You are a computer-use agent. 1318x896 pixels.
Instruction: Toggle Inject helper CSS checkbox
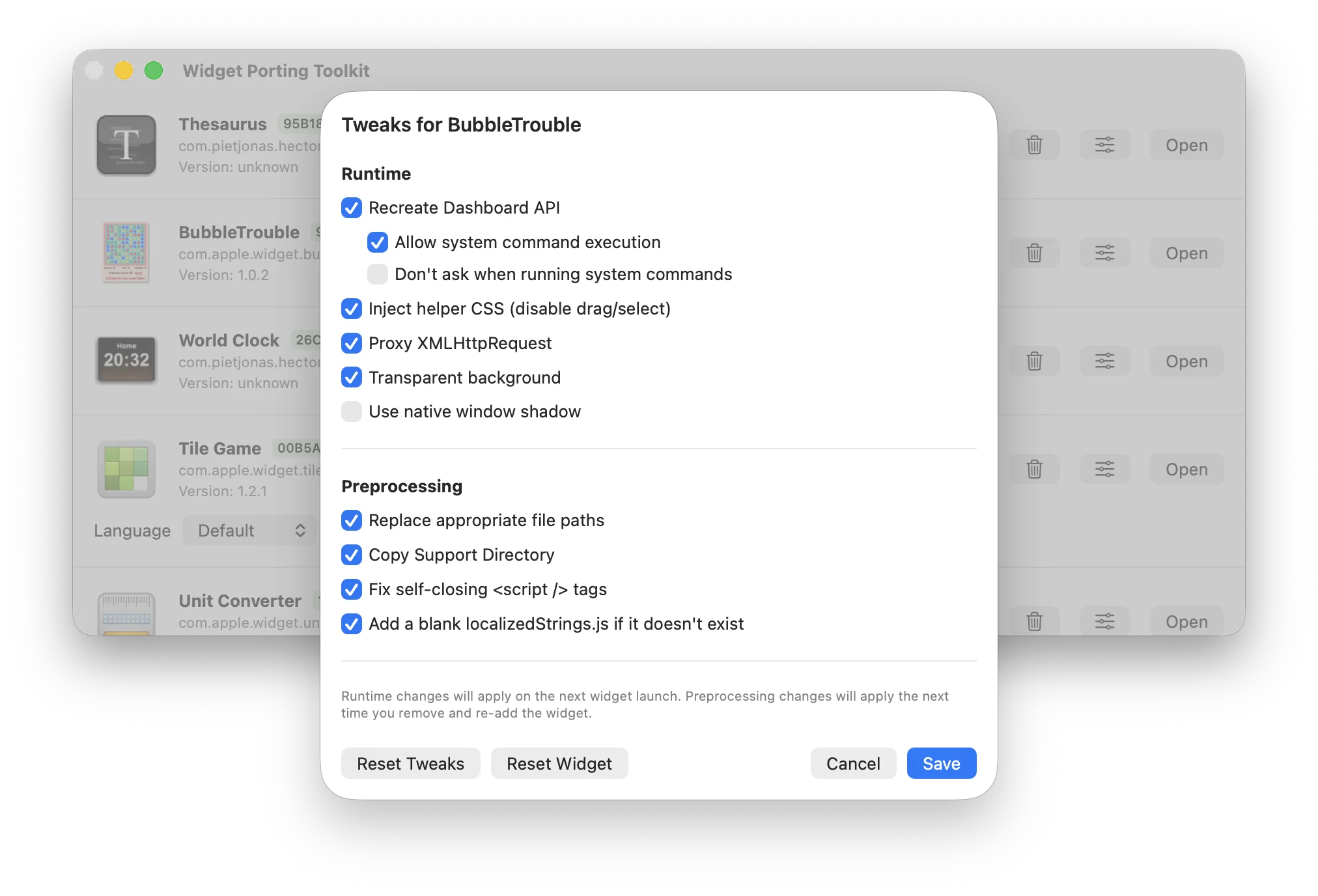point(352,309)
